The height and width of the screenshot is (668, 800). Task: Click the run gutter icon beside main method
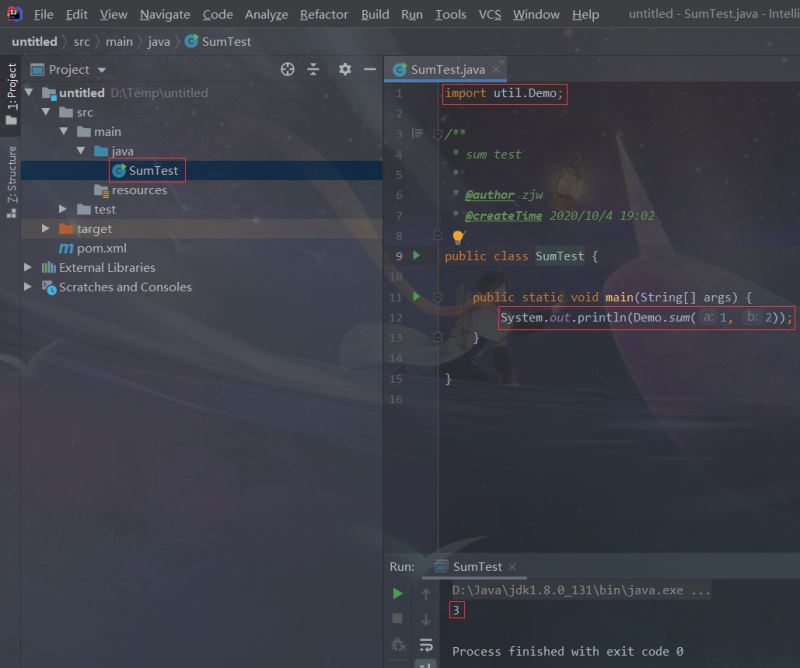click(416, 296)
